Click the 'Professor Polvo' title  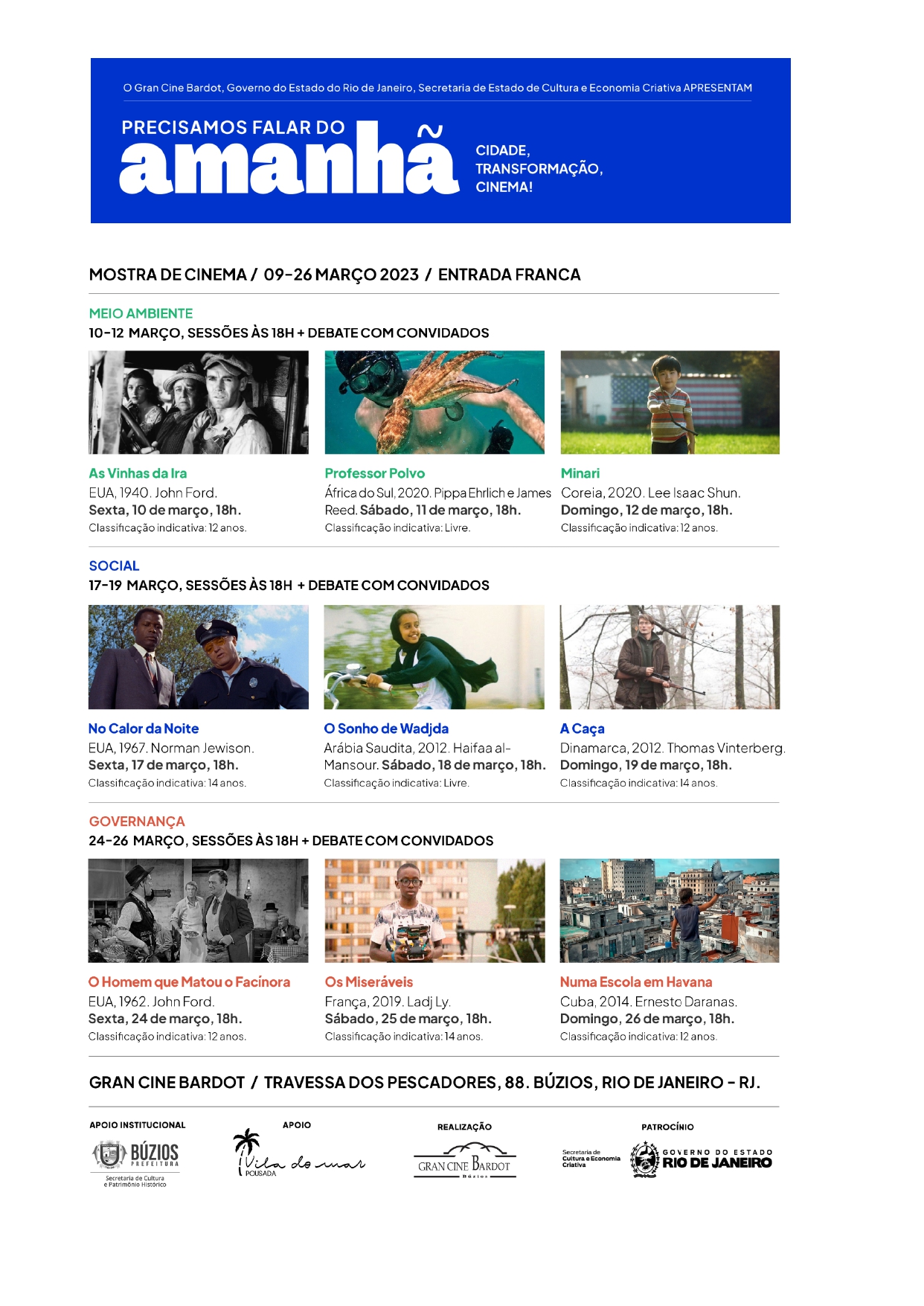[x=375, y=473]
